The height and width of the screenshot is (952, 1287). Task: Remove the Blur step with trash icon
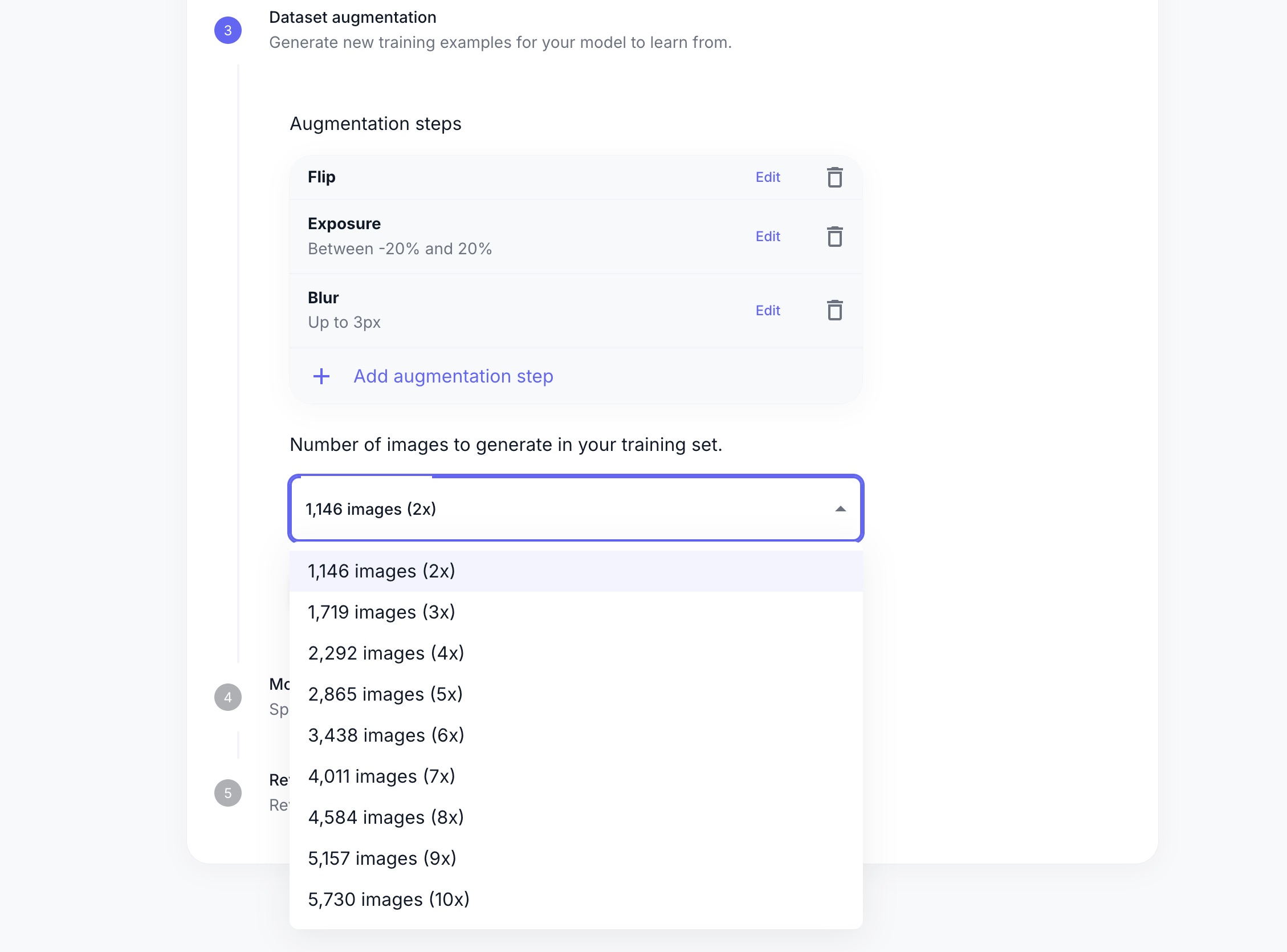pyautogui.click(x=834, y=310)
